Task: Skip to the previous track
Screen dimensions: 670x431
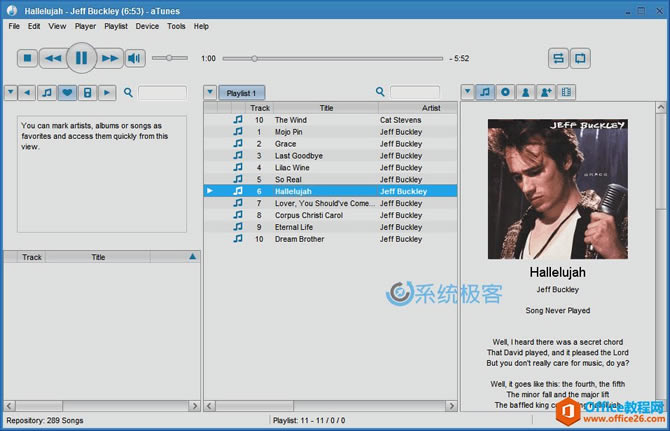Action: point(53,58)
